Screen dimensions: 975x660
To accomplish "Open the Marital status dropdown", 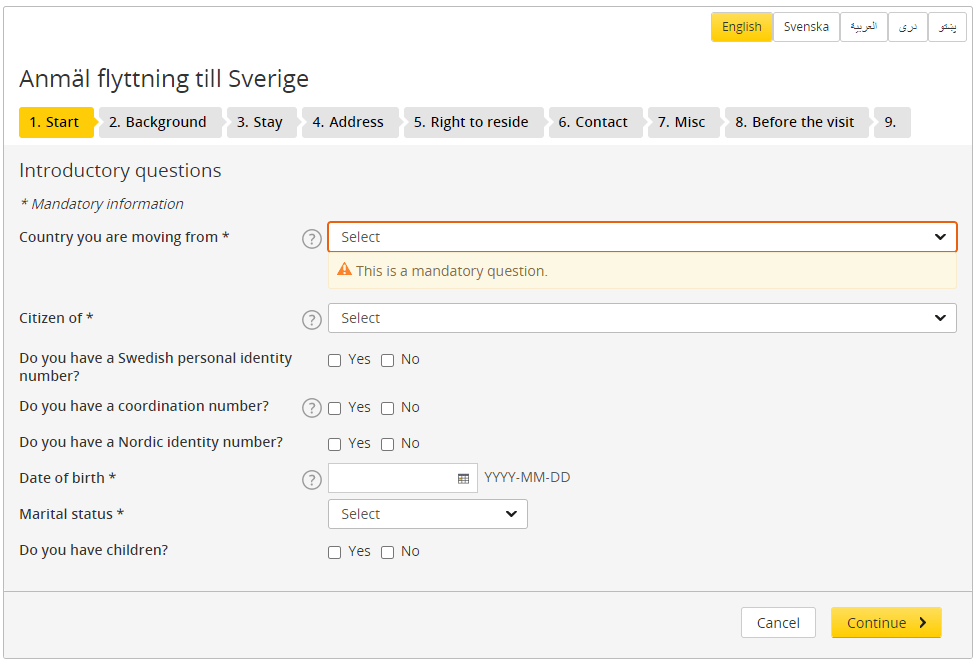I will coord(427,514).
